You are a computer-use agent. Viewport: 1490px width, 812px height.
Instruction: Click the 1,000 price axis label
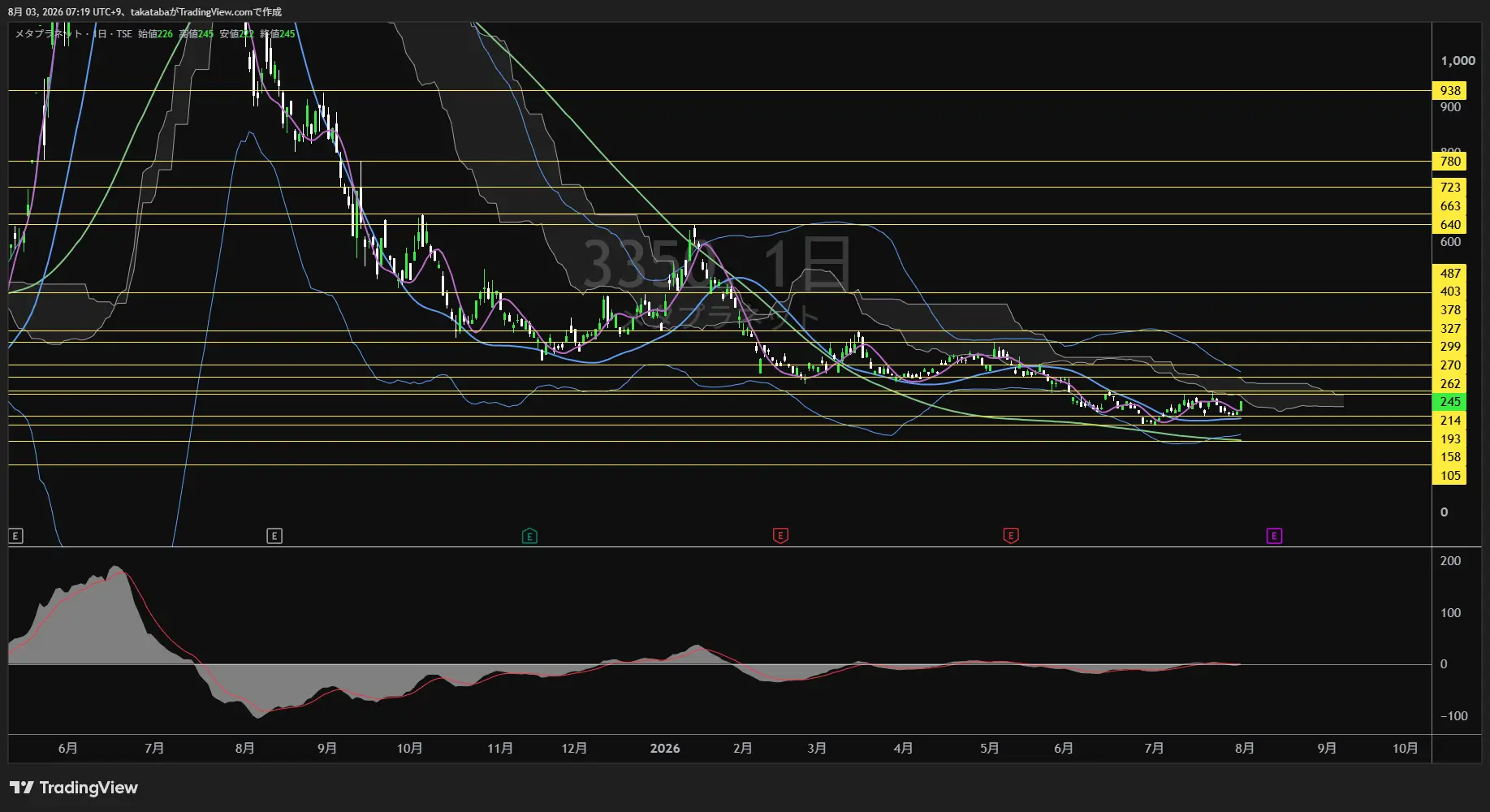click(x=1458, y=61)
